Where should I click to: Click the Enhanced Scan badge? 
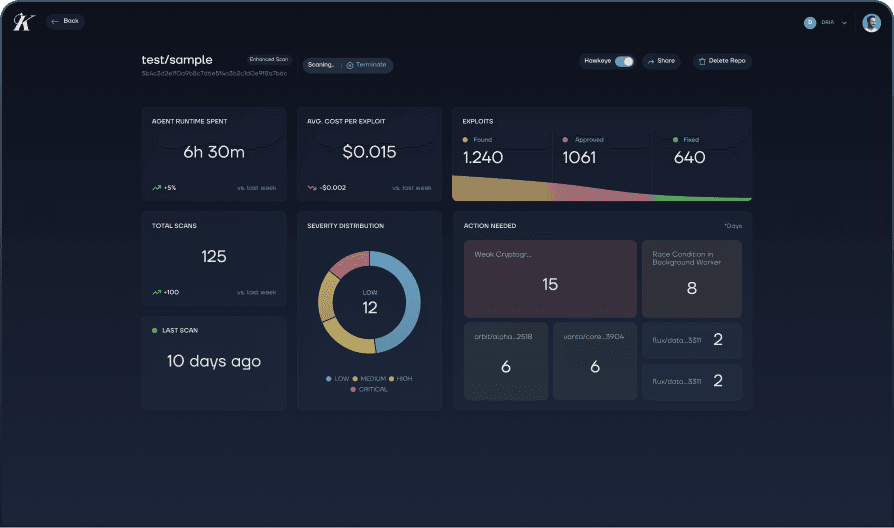(269, 59)
